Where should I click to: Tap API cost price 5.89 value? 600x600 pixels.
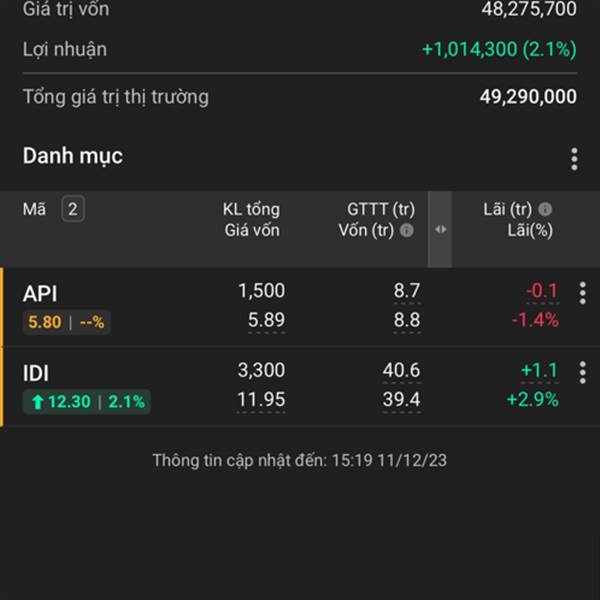266,320
